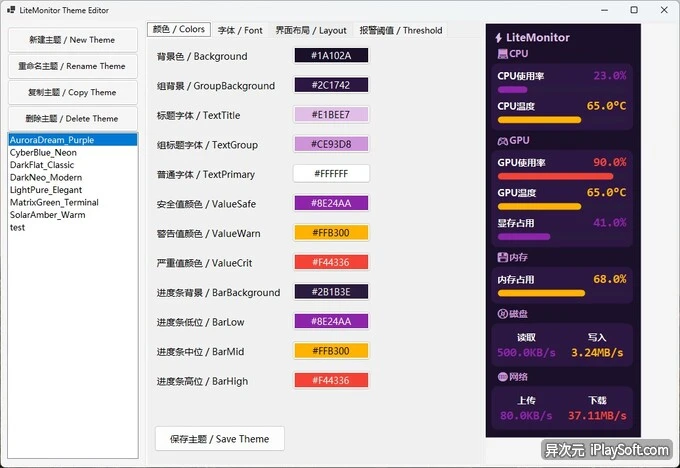The height and width of the screenshot is (468, 680).
Task: Click the CPU chip icon in preview
Action: pos(503,54)
